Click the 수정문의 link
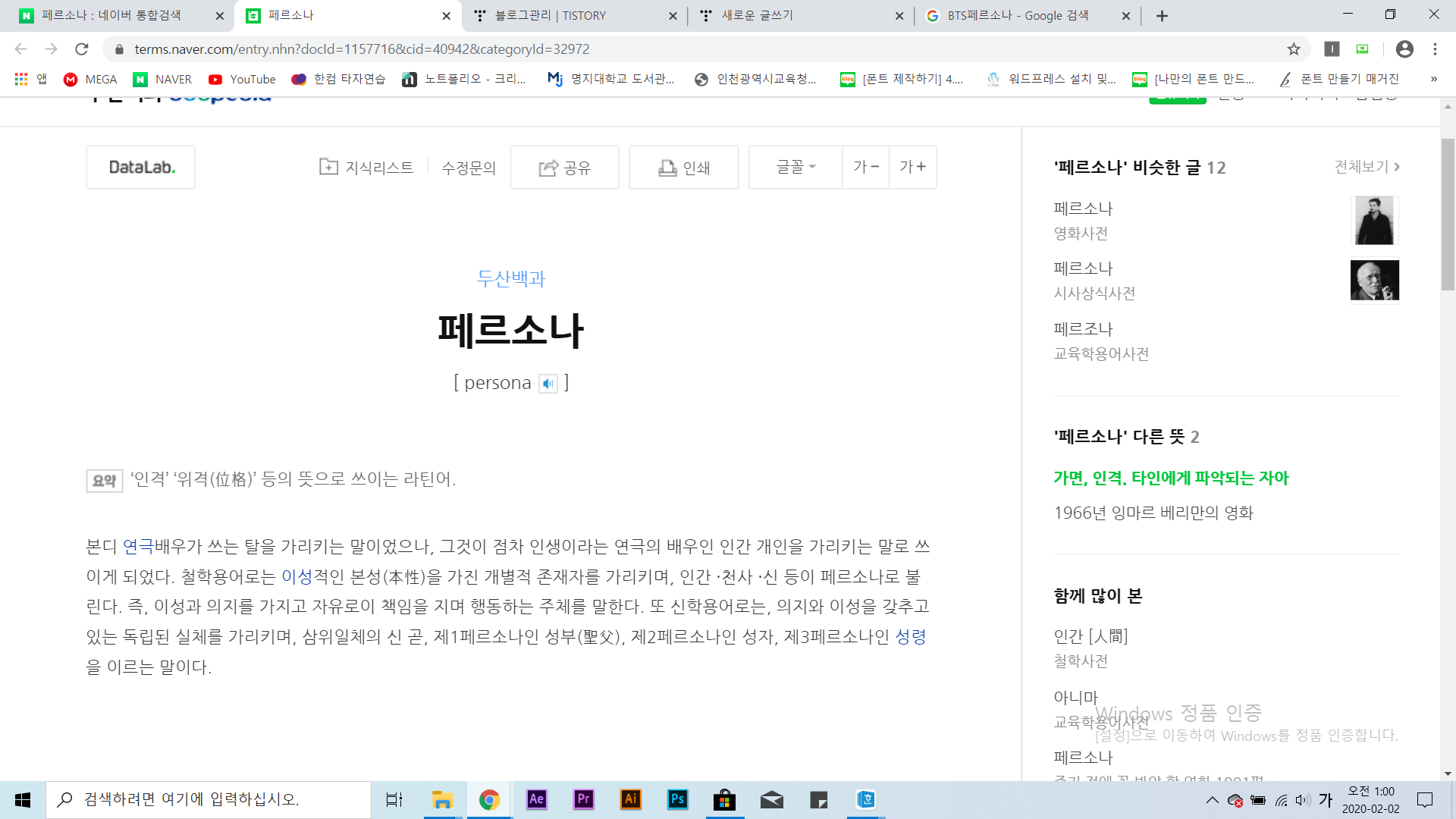The height and width of the screenshot is (819, 1456). click(469, 168)
